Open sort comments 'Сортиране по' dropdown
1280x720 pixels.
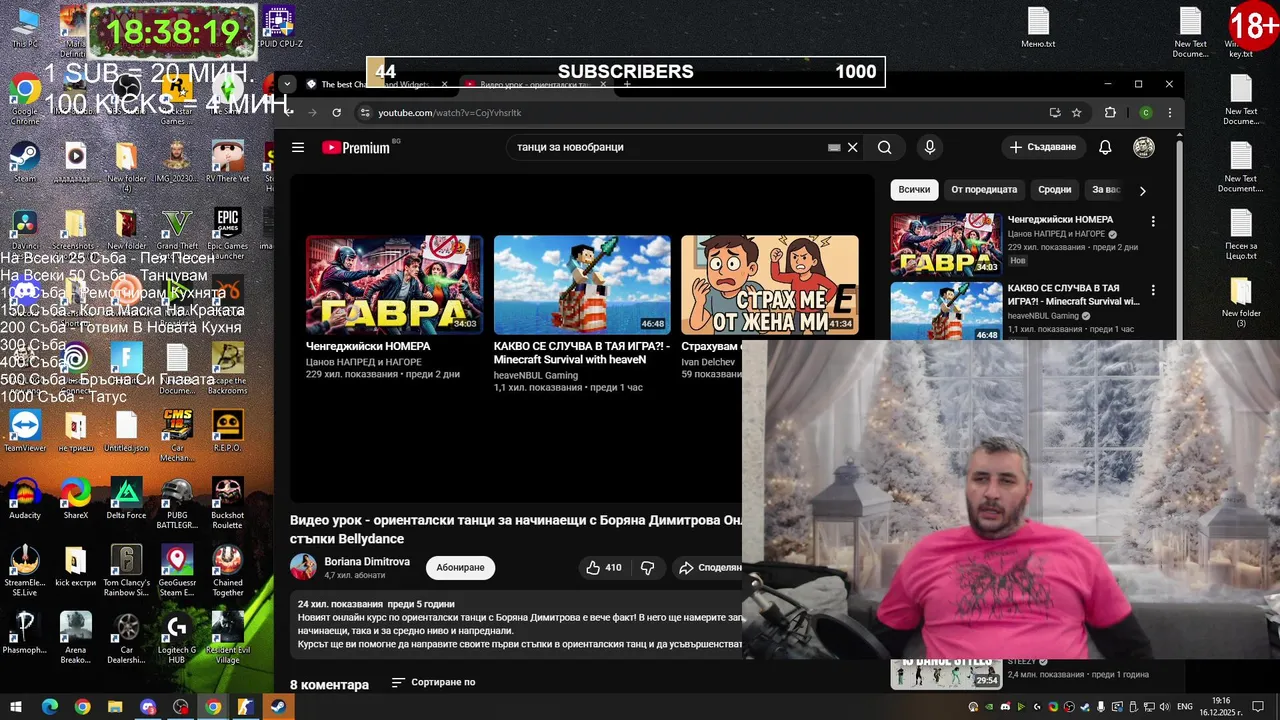coord(433,682)
